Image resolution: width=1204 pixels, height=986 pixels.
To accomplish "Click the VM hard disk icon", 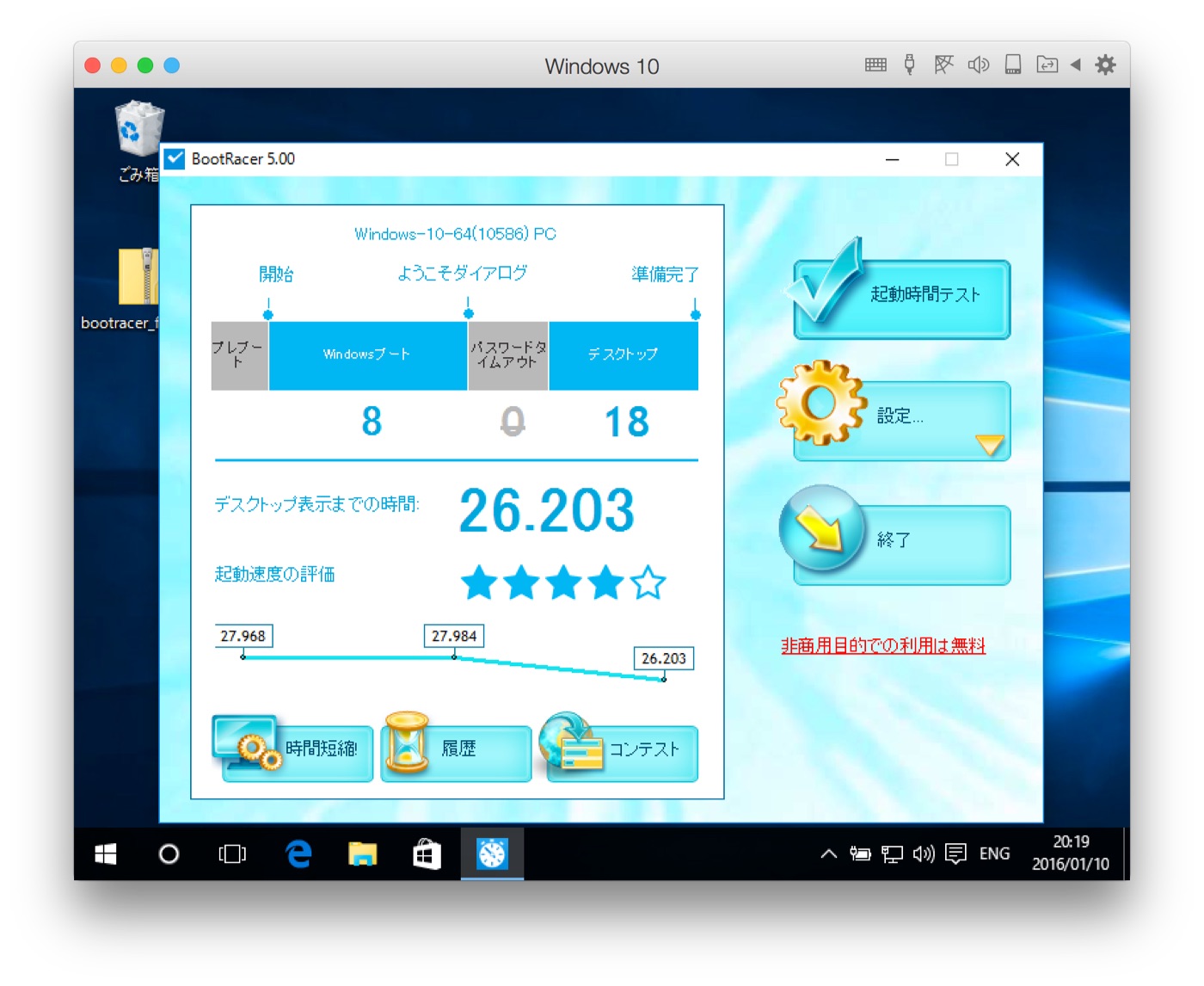I will pyautogui.click(x=1013, y=65).
